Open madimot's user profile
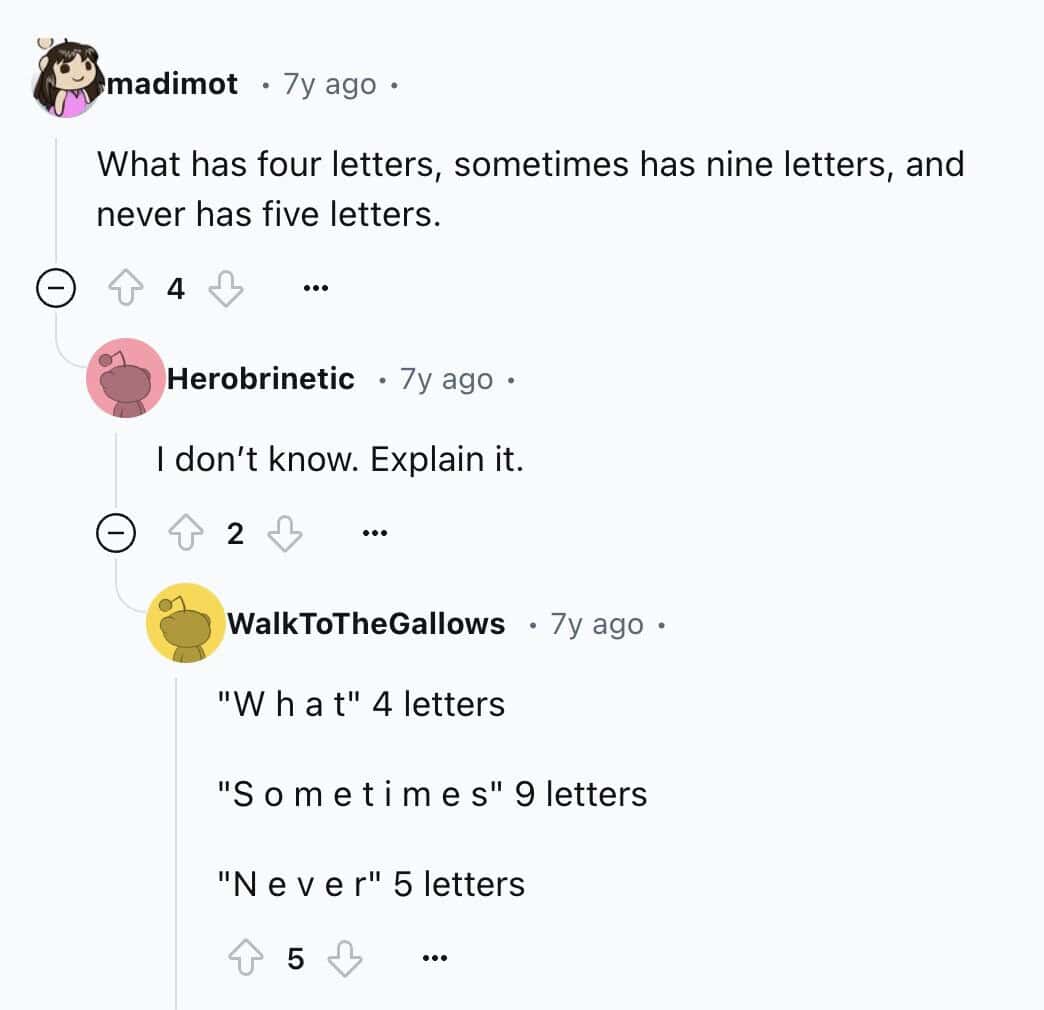 172,84
